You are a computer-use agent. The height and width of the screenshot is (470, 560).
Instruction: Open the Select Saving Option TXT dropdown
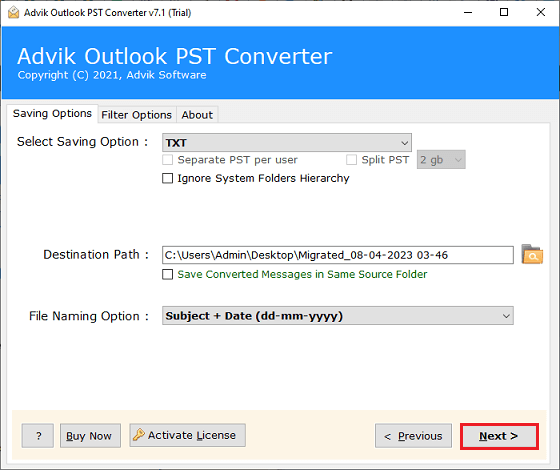(287, 142)
